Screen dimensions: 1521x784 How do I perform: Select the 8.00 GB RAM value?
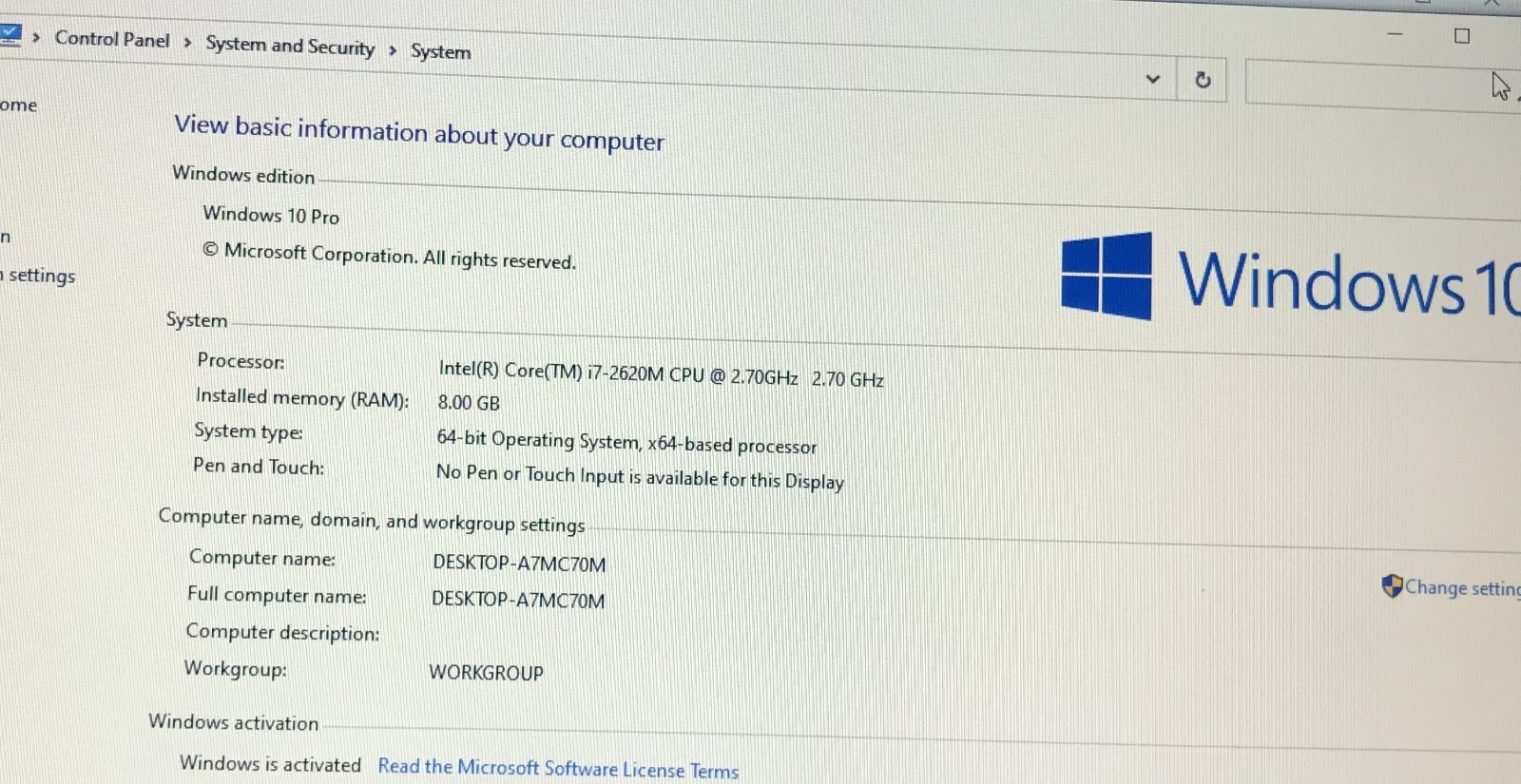(469, 402)
